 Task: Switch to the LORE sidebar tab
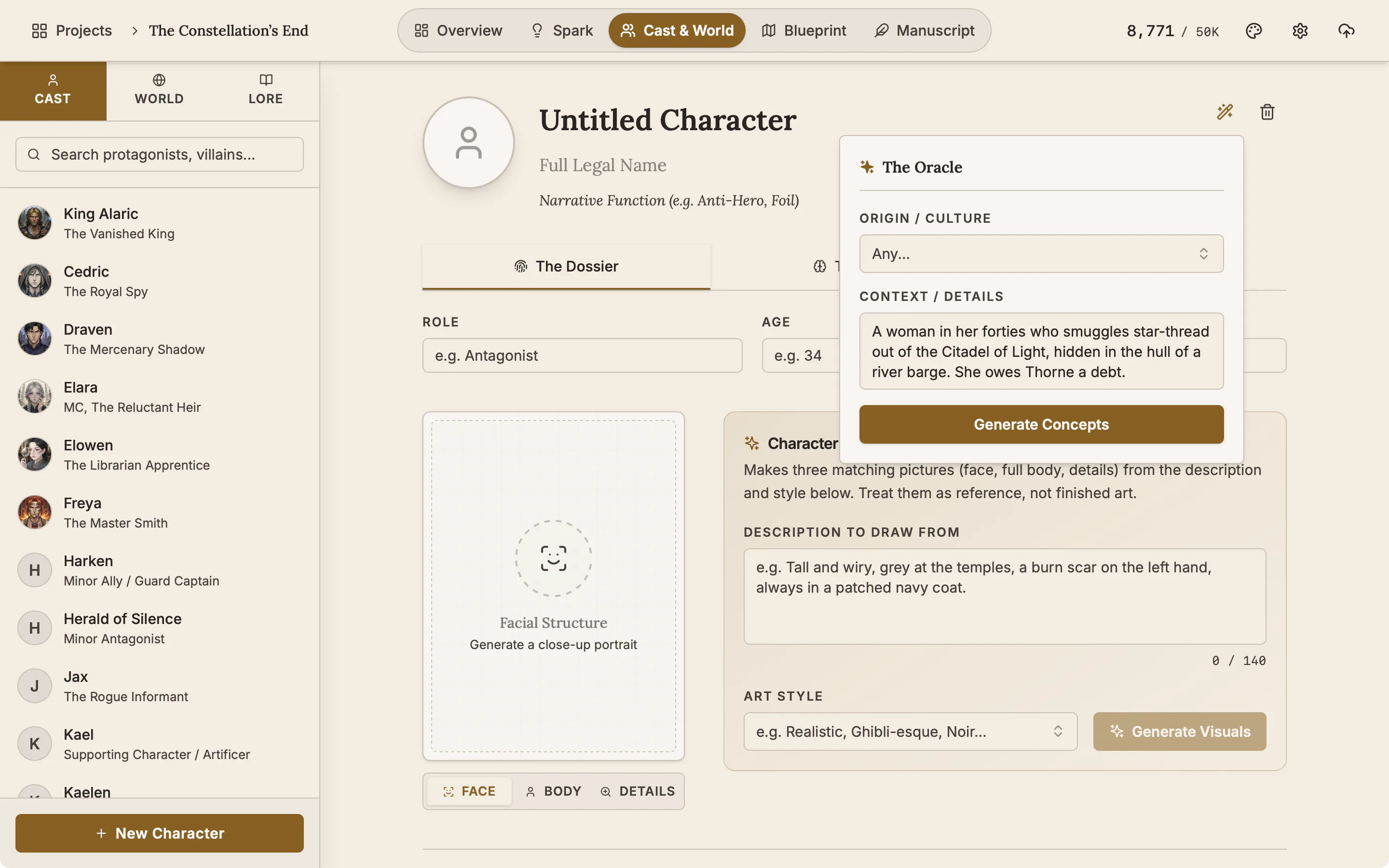tap(266, 91)
